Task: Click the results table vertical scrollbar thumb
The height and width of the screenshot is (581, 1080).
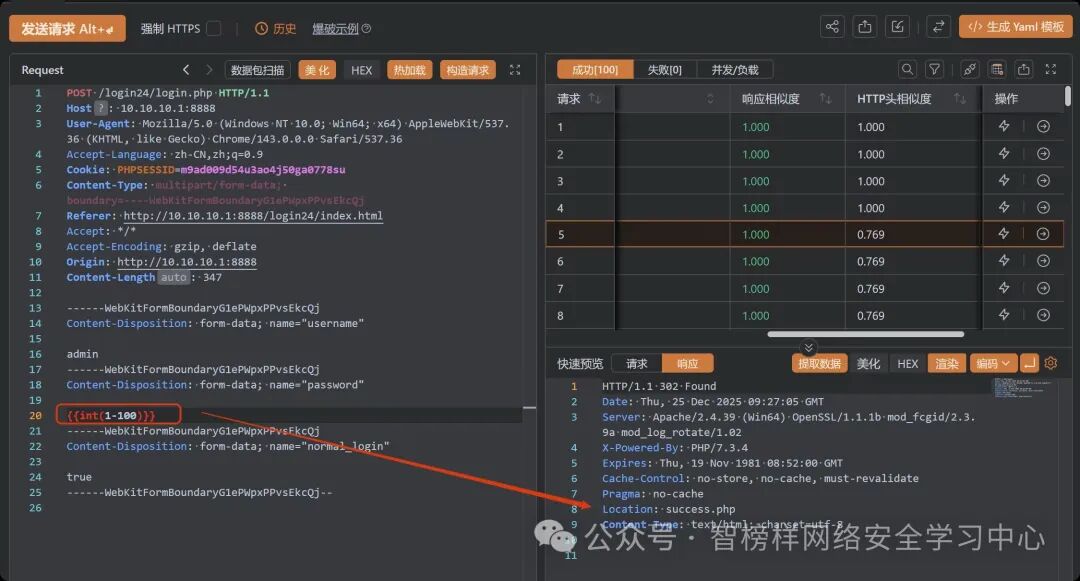Action: coord(1068,96)
